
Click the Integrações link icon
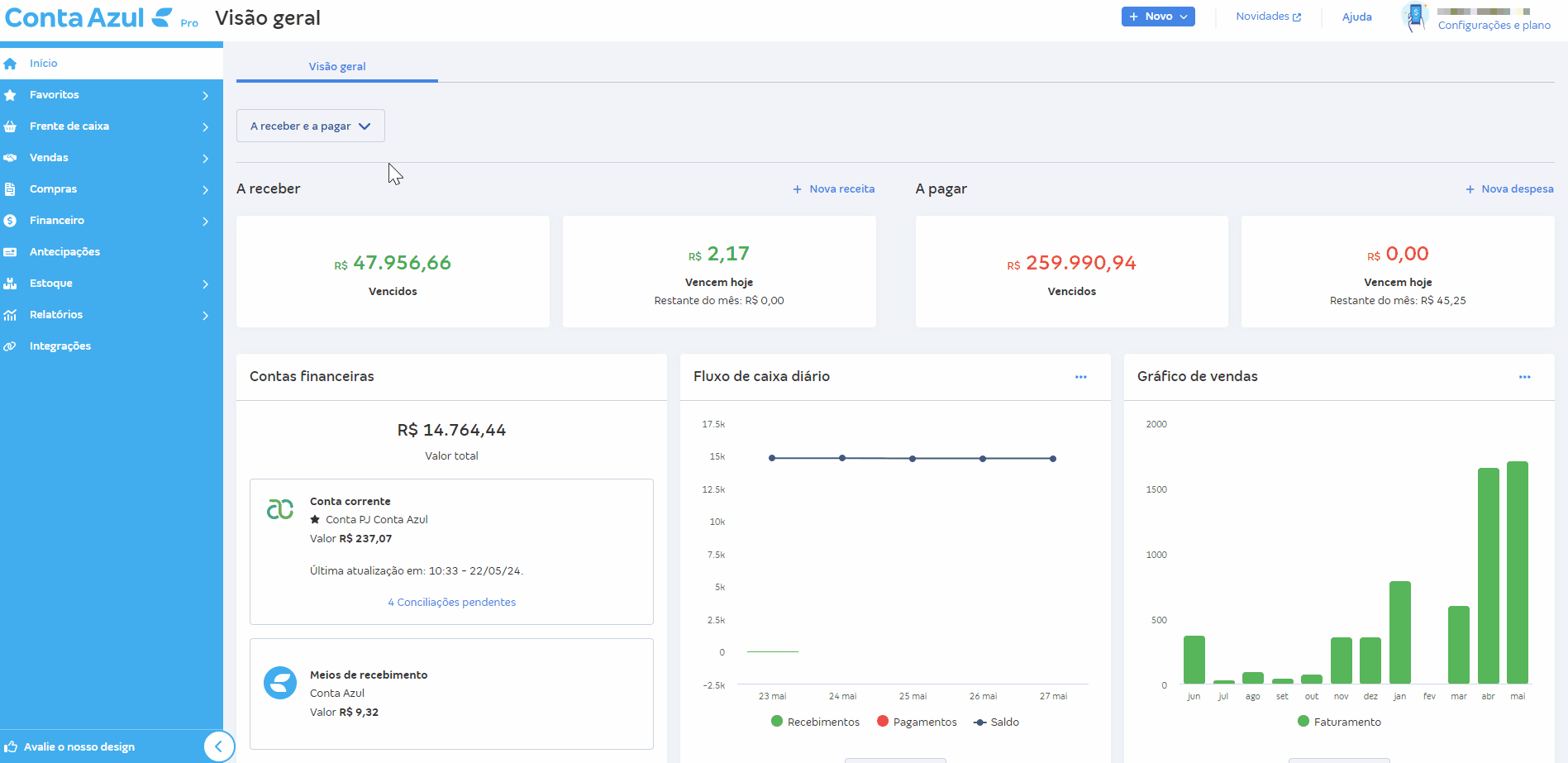[x=10, y=346]
